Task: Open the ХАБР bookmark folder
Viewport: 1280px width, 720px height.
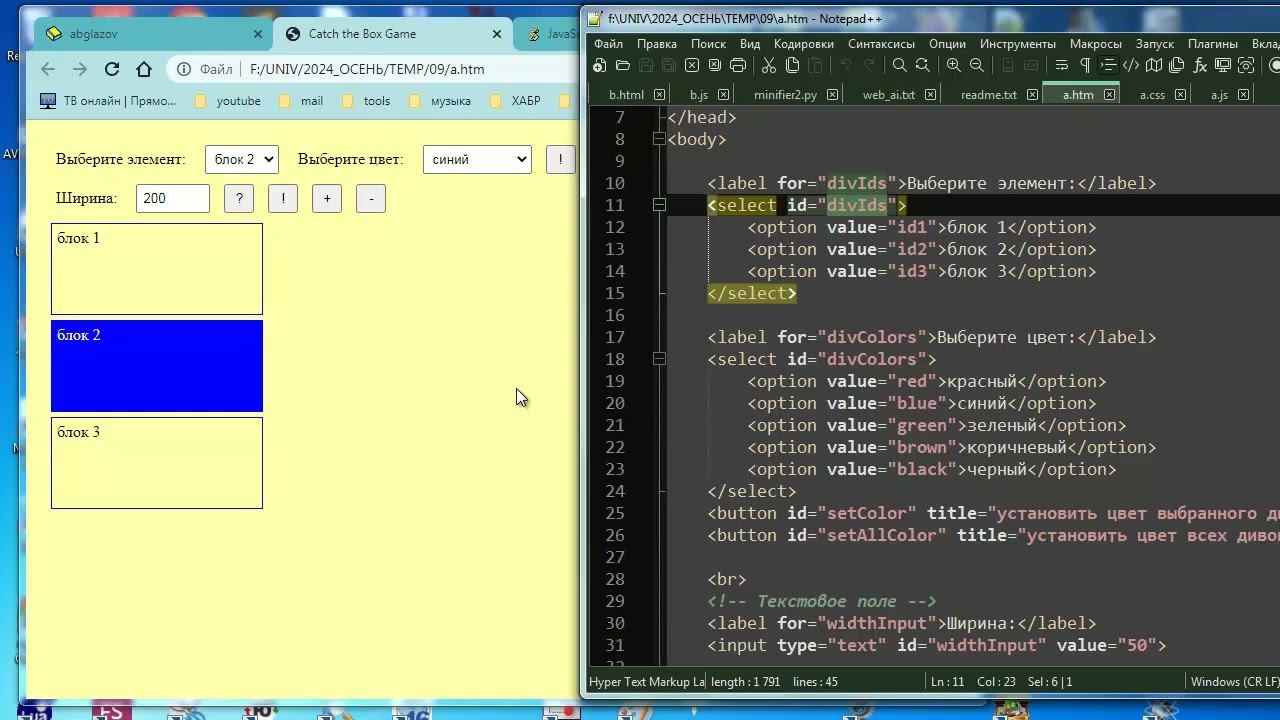Action: [x=515, y=101]
